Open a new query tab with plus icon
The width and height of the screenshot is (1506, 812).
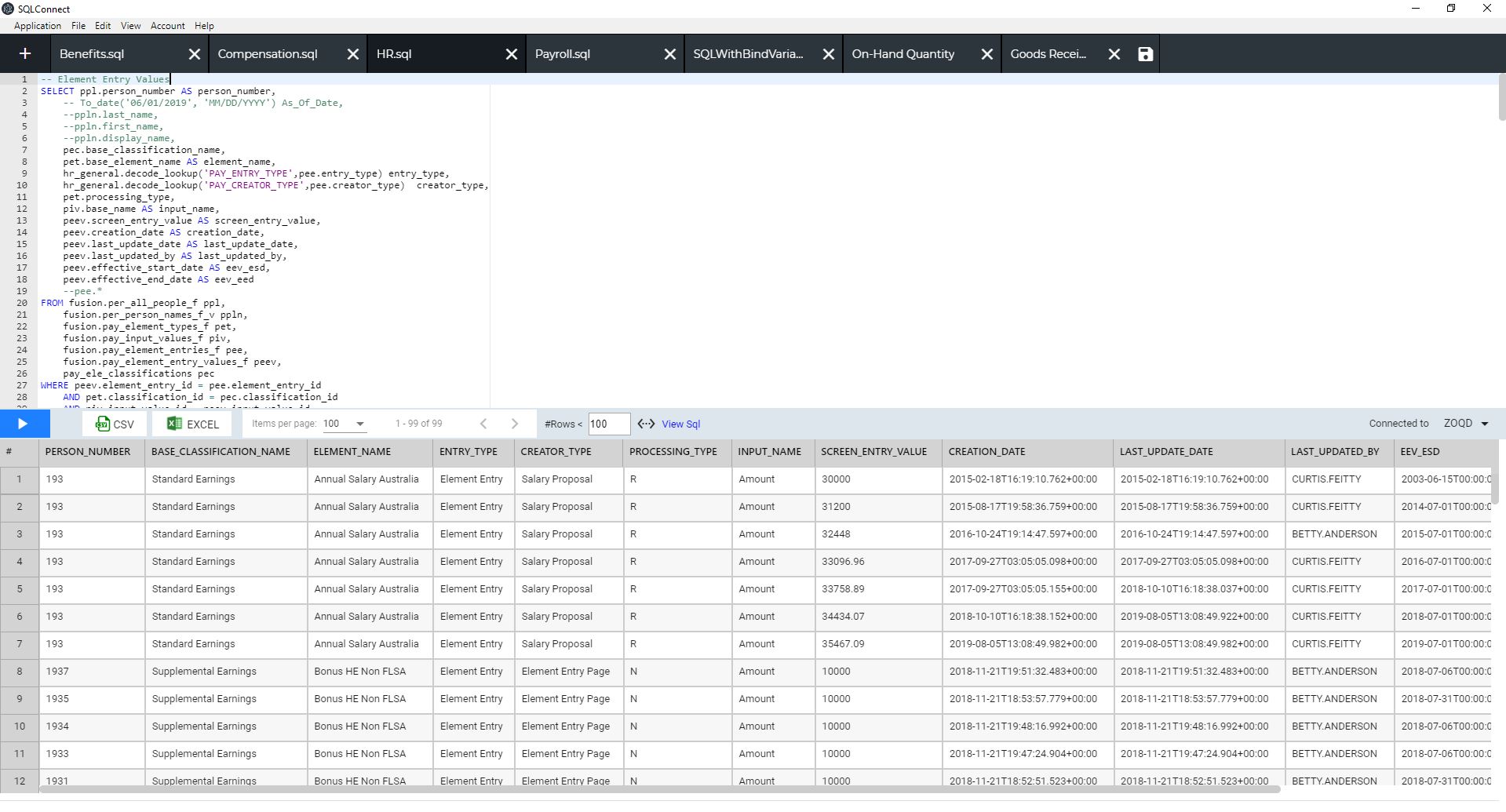coord(25,54)
